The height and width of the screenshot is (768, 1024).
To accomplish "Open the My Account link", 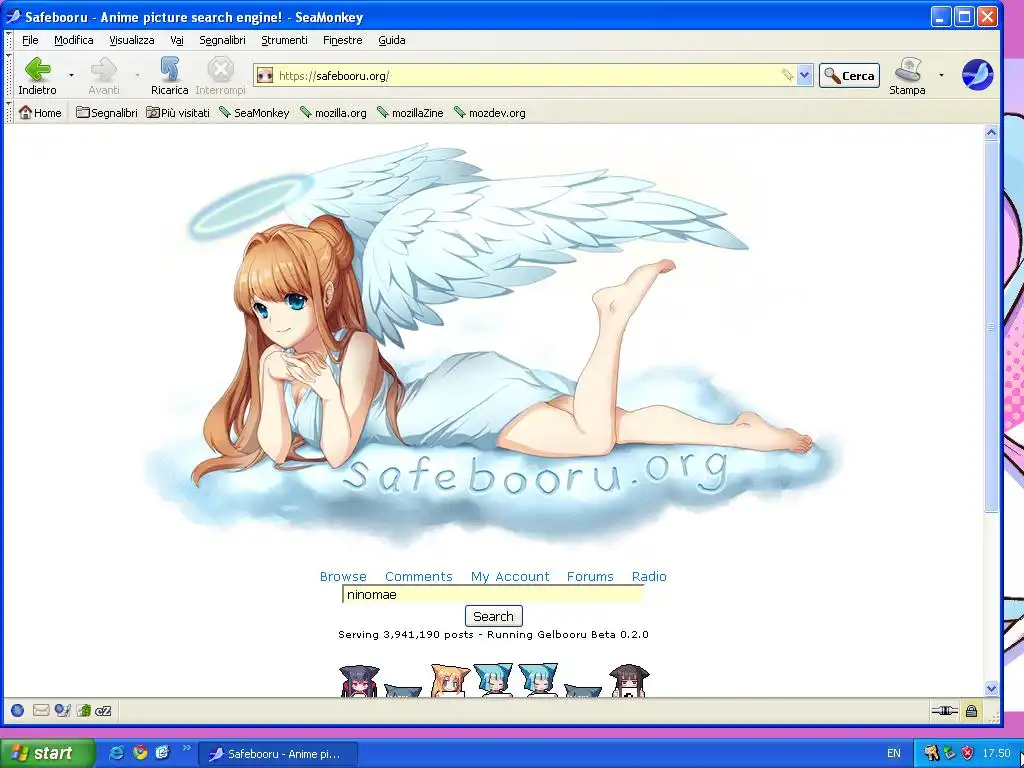I will point(510,577).
